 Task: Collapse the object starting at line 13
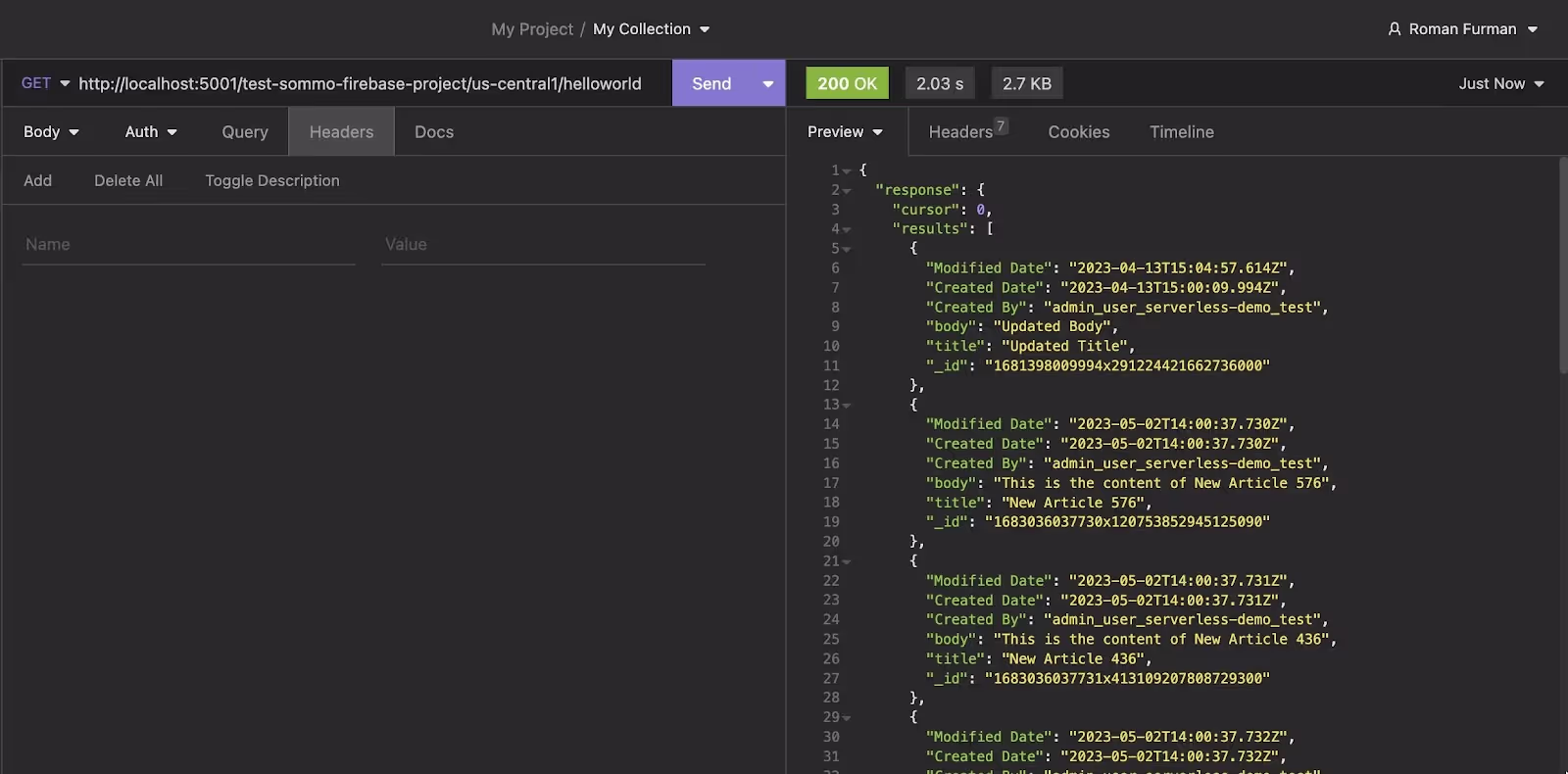coord(847,406)
